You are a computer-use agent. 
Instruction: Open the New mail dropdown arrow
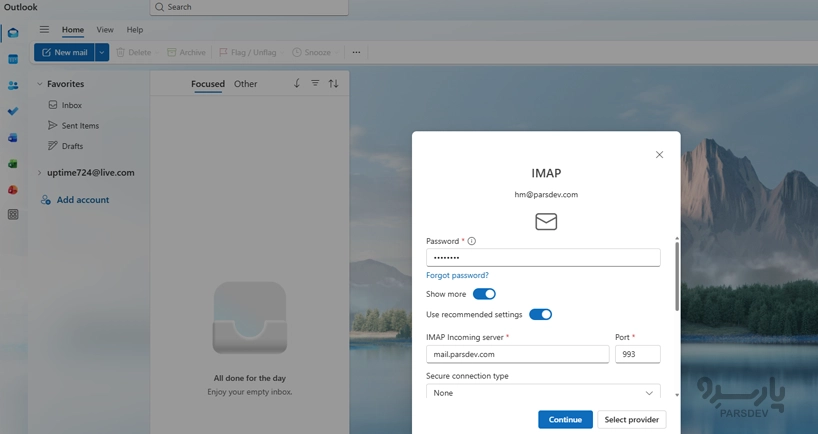(x=102, y=52)
